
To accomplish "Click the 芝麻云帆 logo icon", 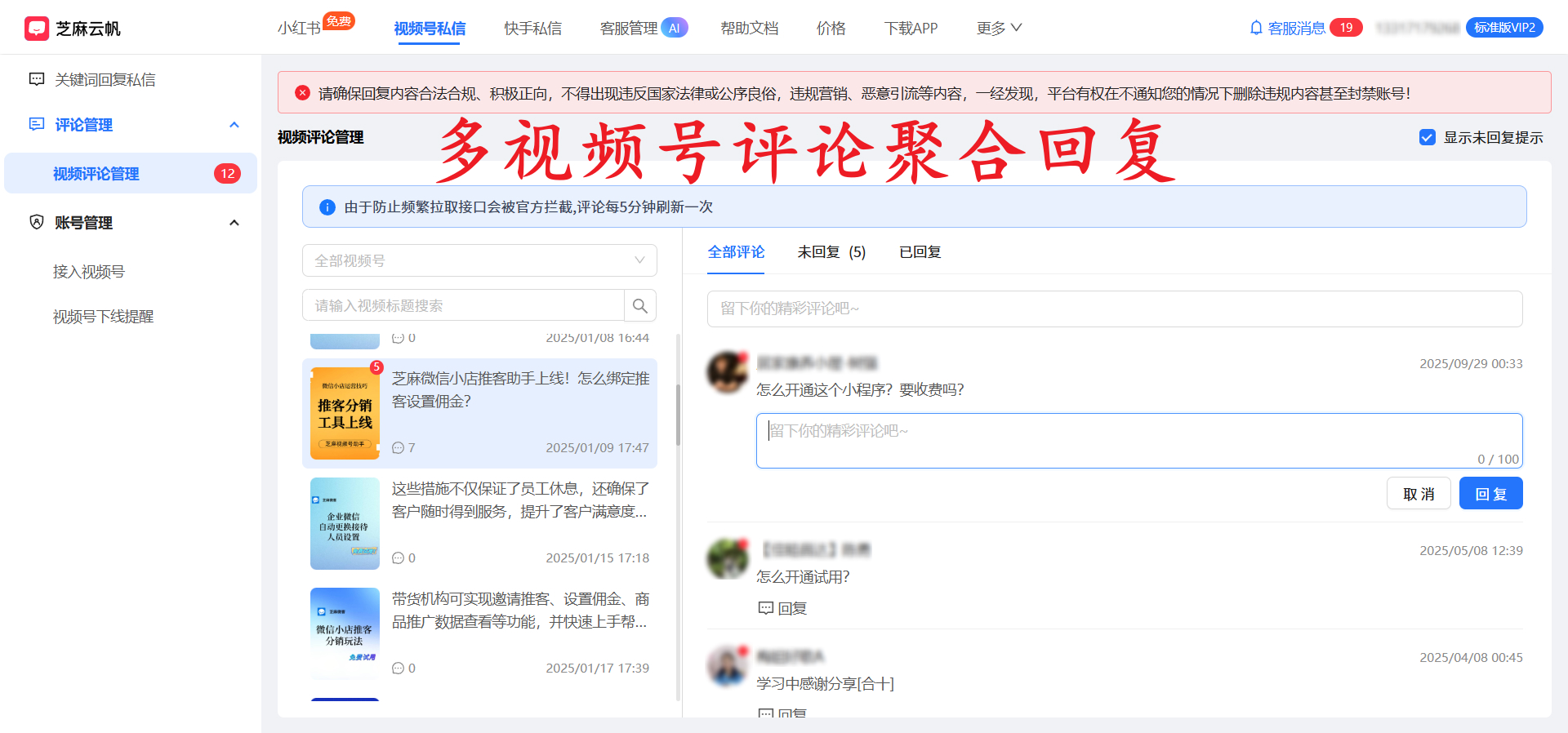I will [37, 29].
